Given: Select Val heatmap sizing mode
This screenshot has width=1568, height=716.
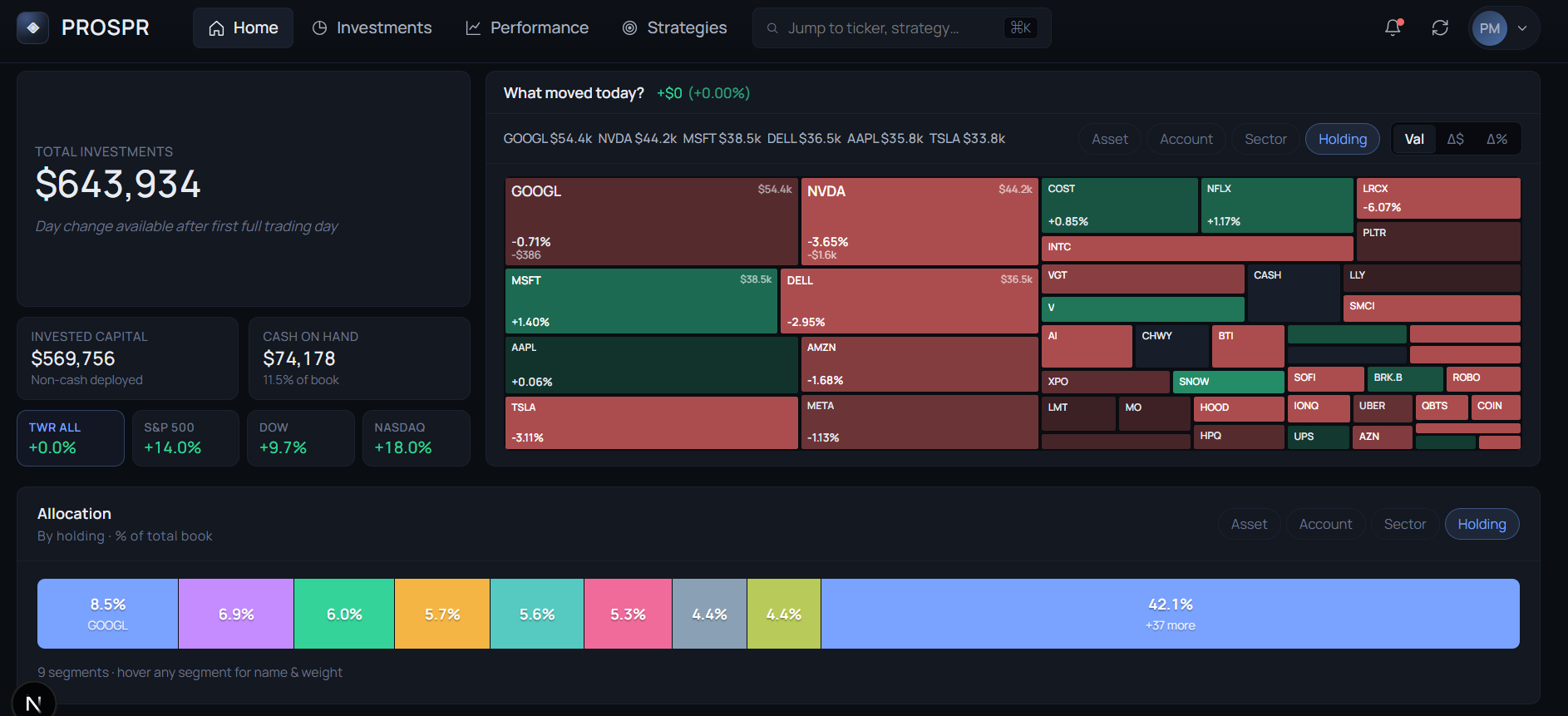Looking at the screenshot, I should pos(1414,139).
